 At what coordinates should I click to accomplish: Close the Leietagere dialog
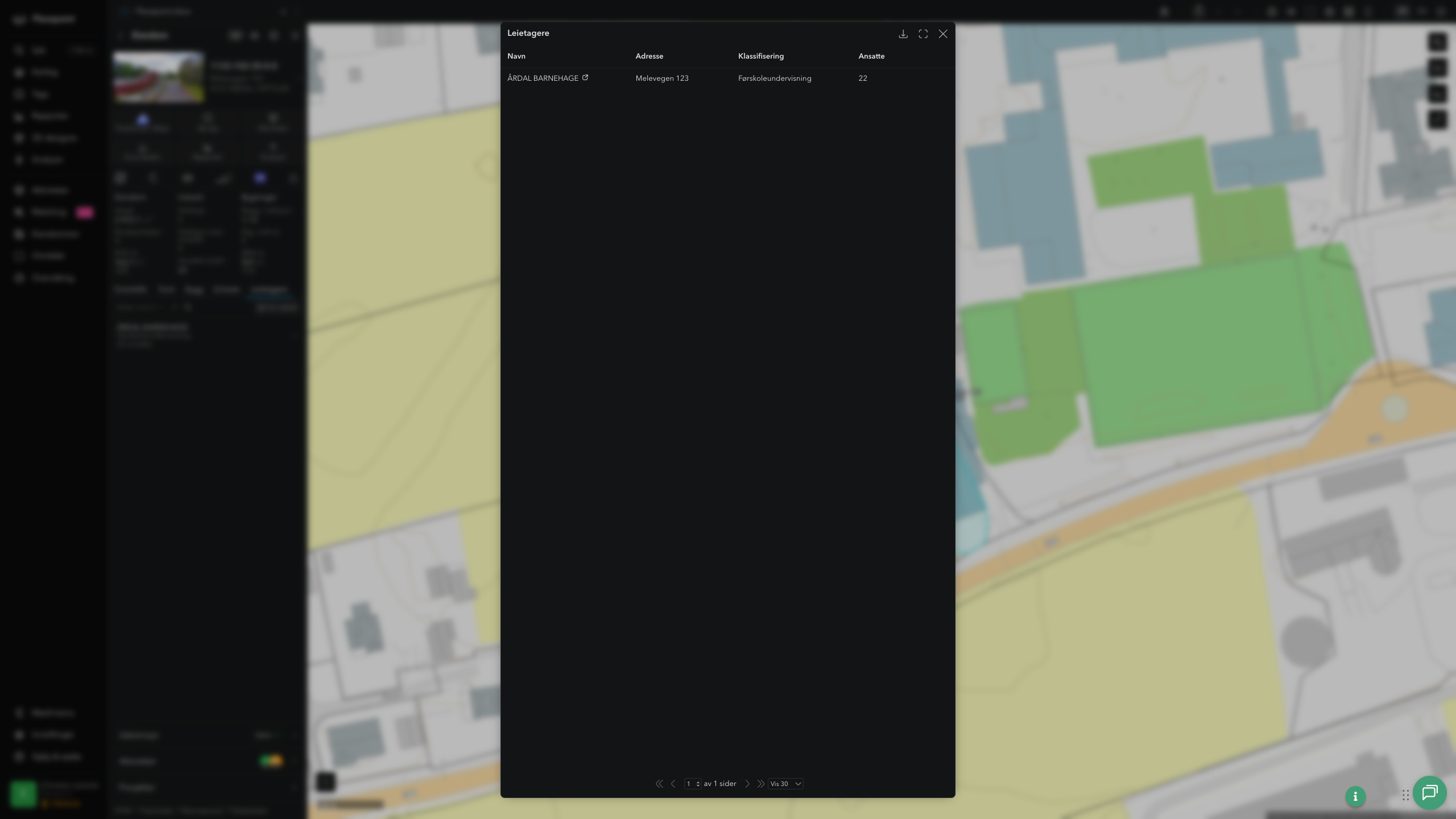coord(943,34)
